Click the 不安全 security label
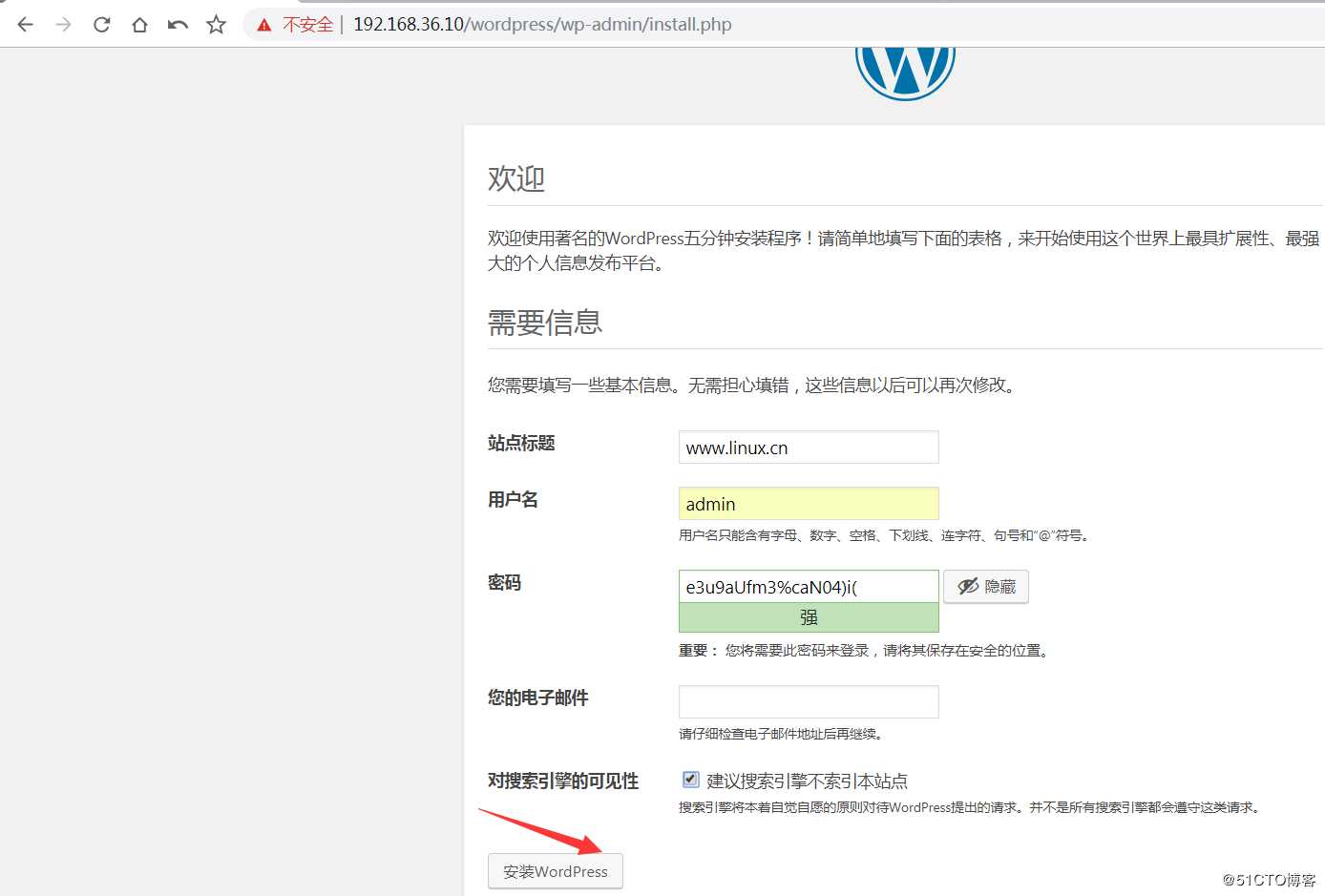The height and width of the screenshot is (896, 1325). [307, 25]
